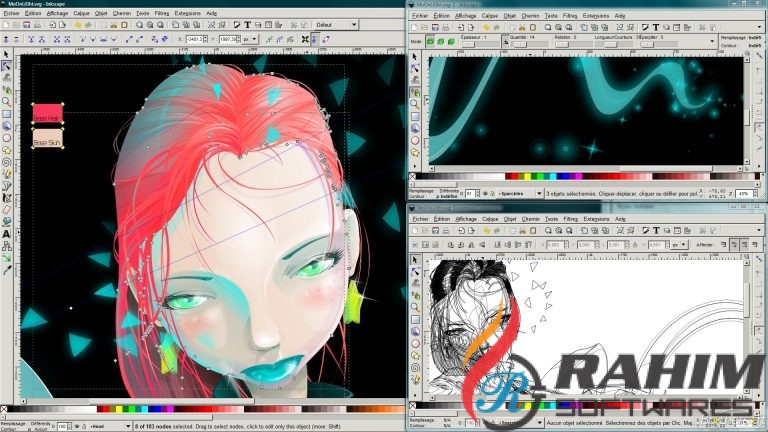This screenshot has height=432, width=768.
Task: Open the Défaut dropdown in main window toolbar
Action: click(336, 24)
